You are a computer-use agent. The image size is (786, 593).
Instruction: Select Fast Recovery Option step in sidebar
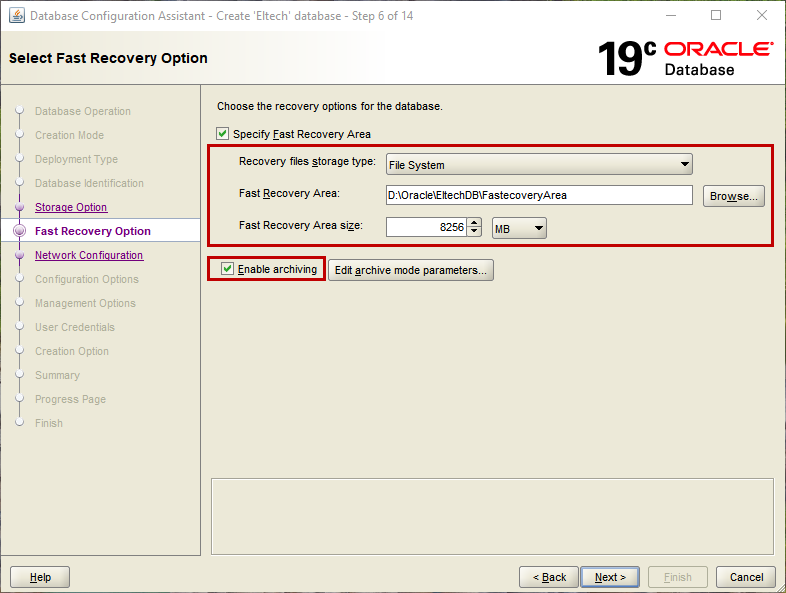pyautogui.click(x=93, y=231)
